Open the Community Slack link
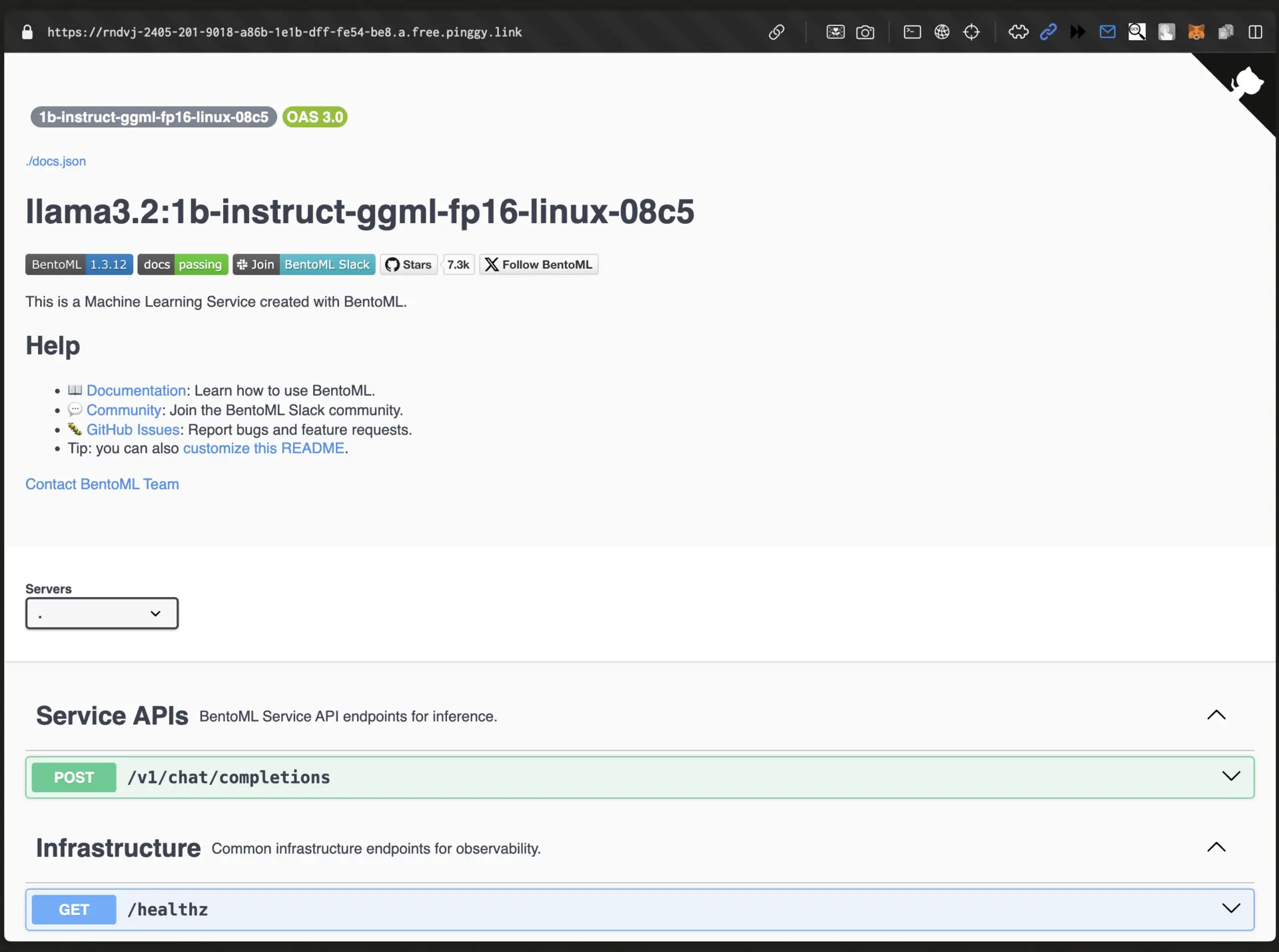 tap(124, 410)
